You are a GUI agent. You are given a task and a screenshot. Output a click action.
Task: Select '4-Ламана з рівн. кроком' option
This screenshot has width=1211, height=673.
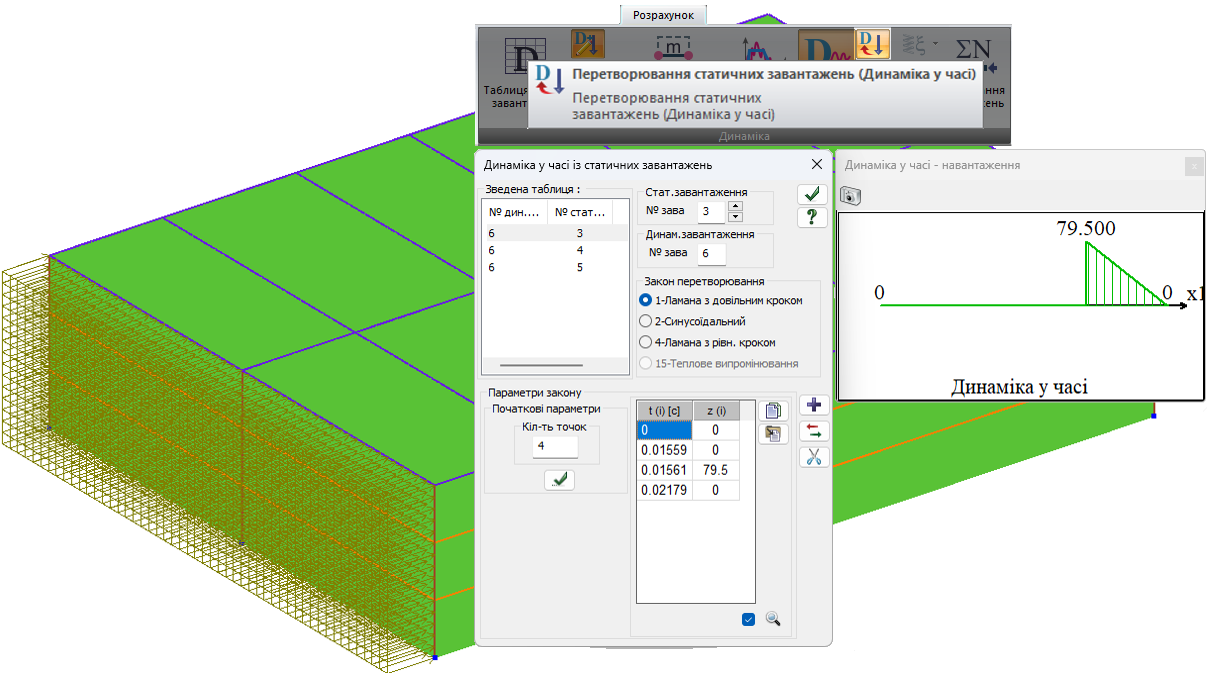[645, 342]
